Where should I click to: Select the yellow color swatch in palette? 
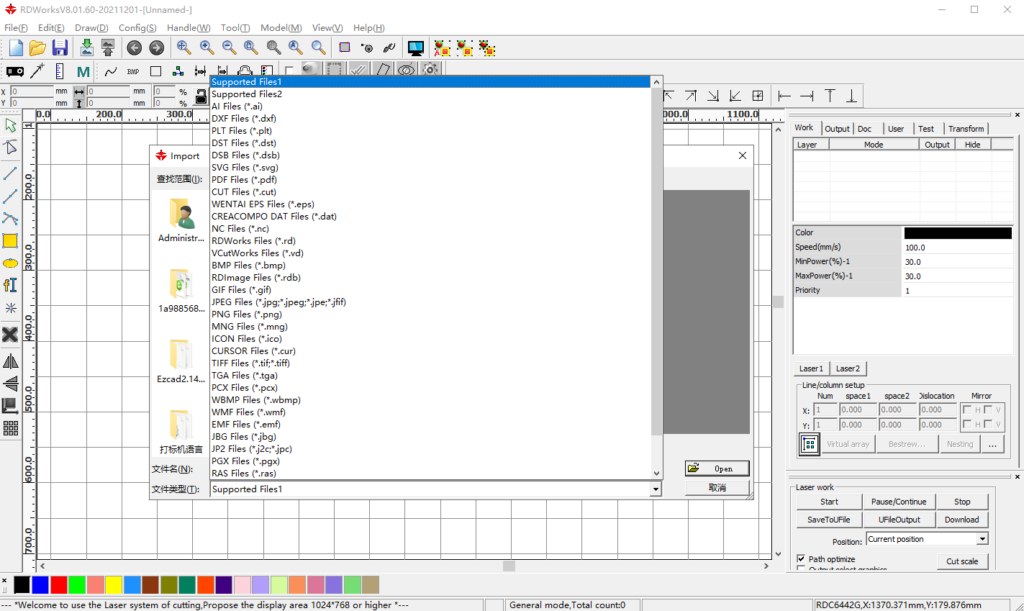[x=114, y=585]
